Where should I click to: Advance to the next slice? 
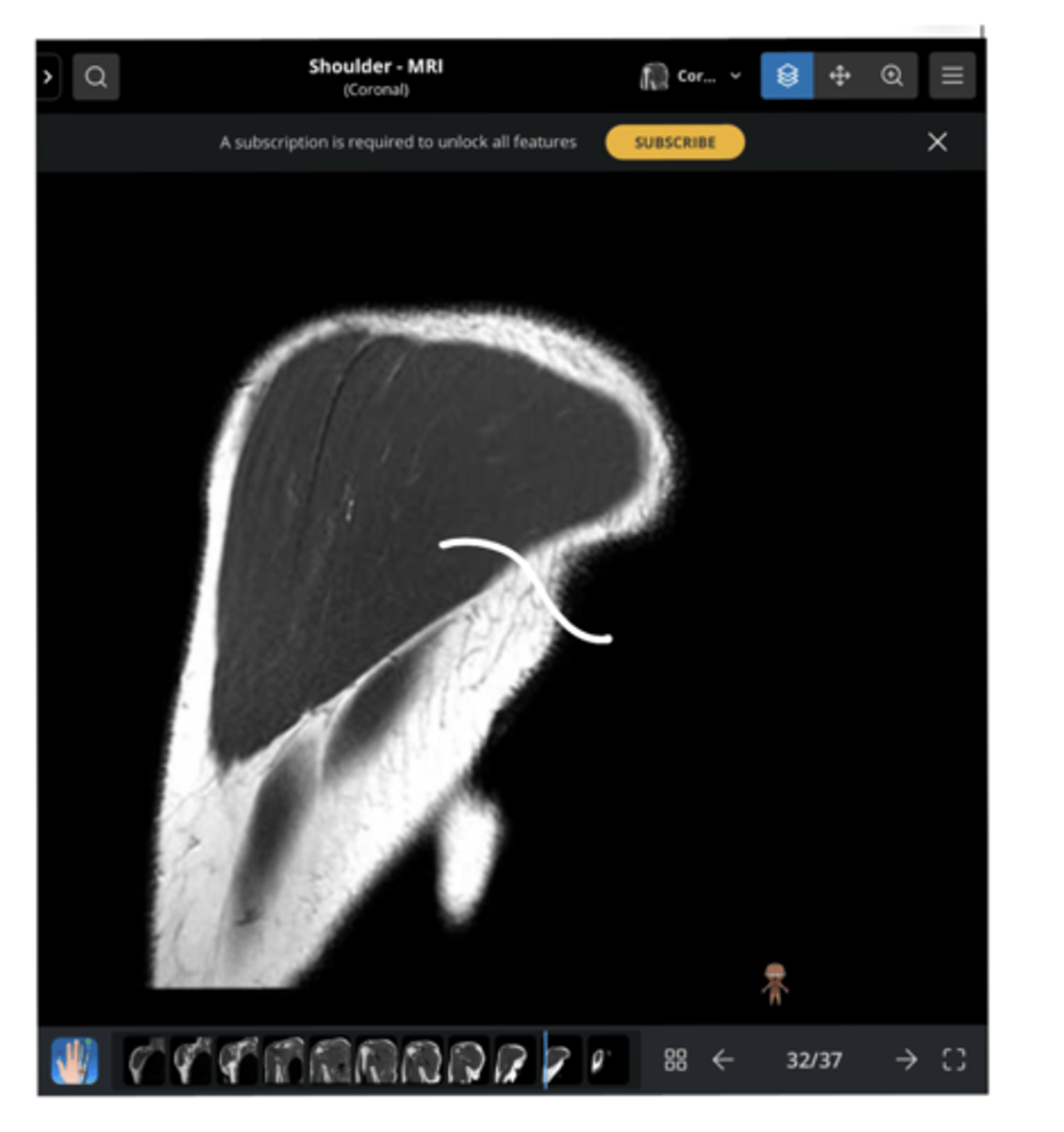(906, 1060)
